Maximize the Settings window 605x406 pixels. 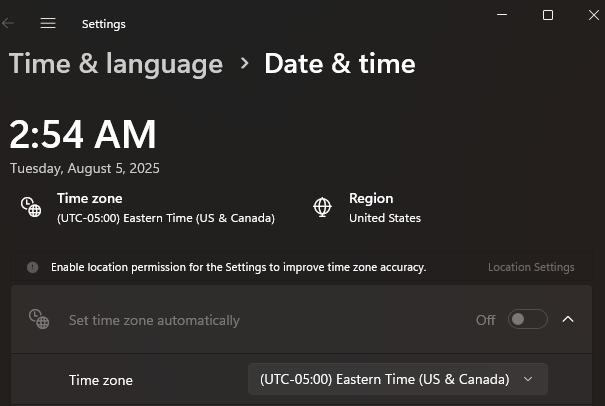point(548,15)
